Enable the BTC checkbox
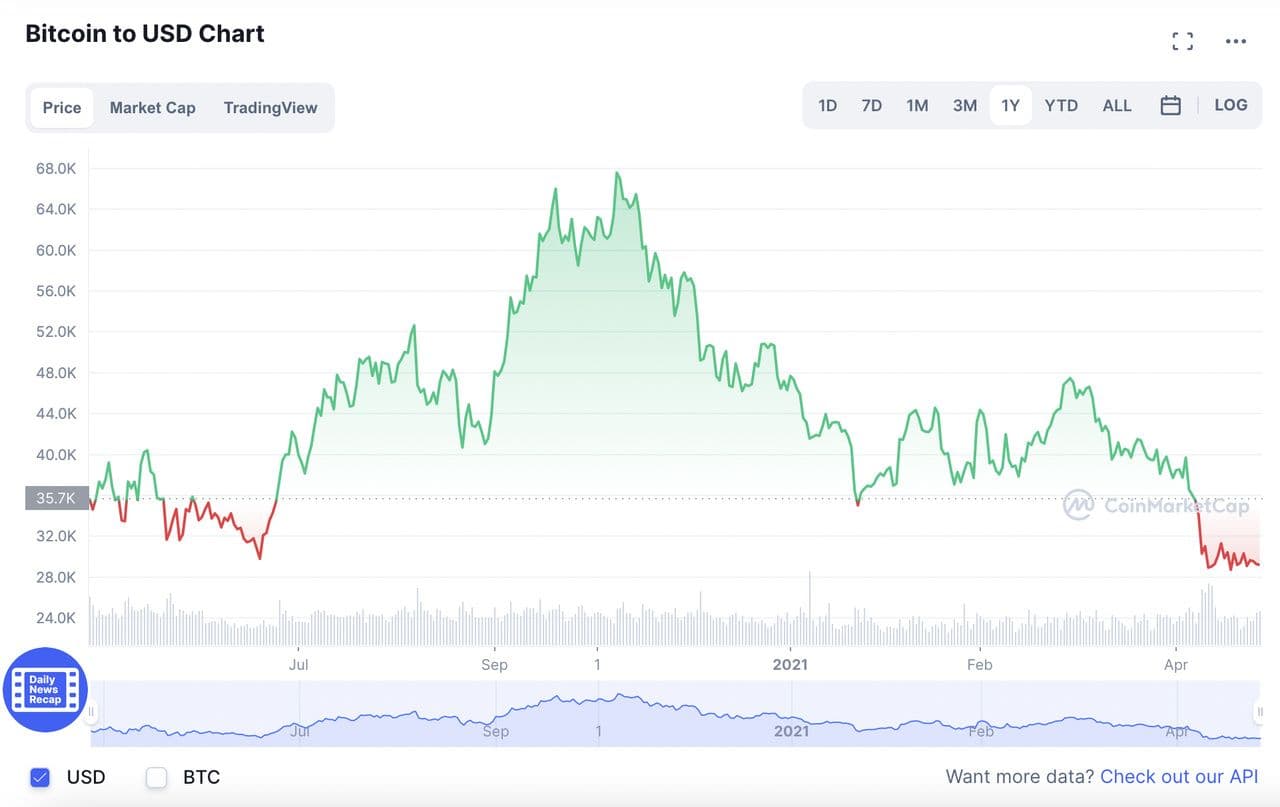Screen dimensions: 1280x807 coord(157,777)
